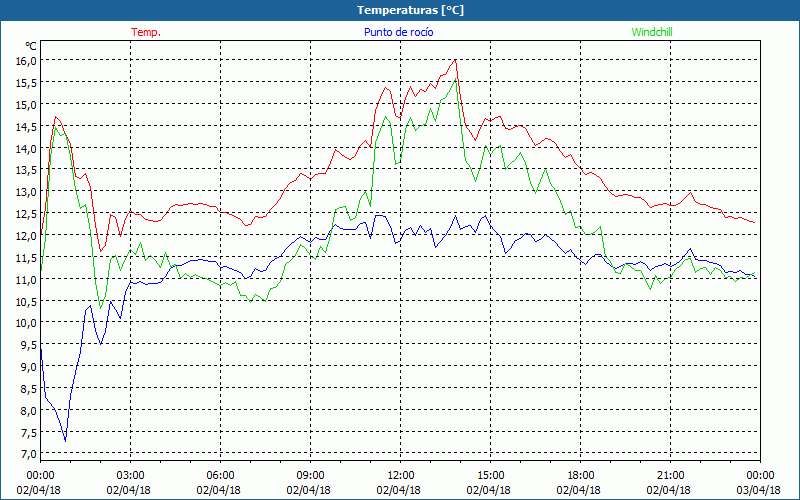
Task: Click the 8,0 y-axis value
Action: coord(28,411)
